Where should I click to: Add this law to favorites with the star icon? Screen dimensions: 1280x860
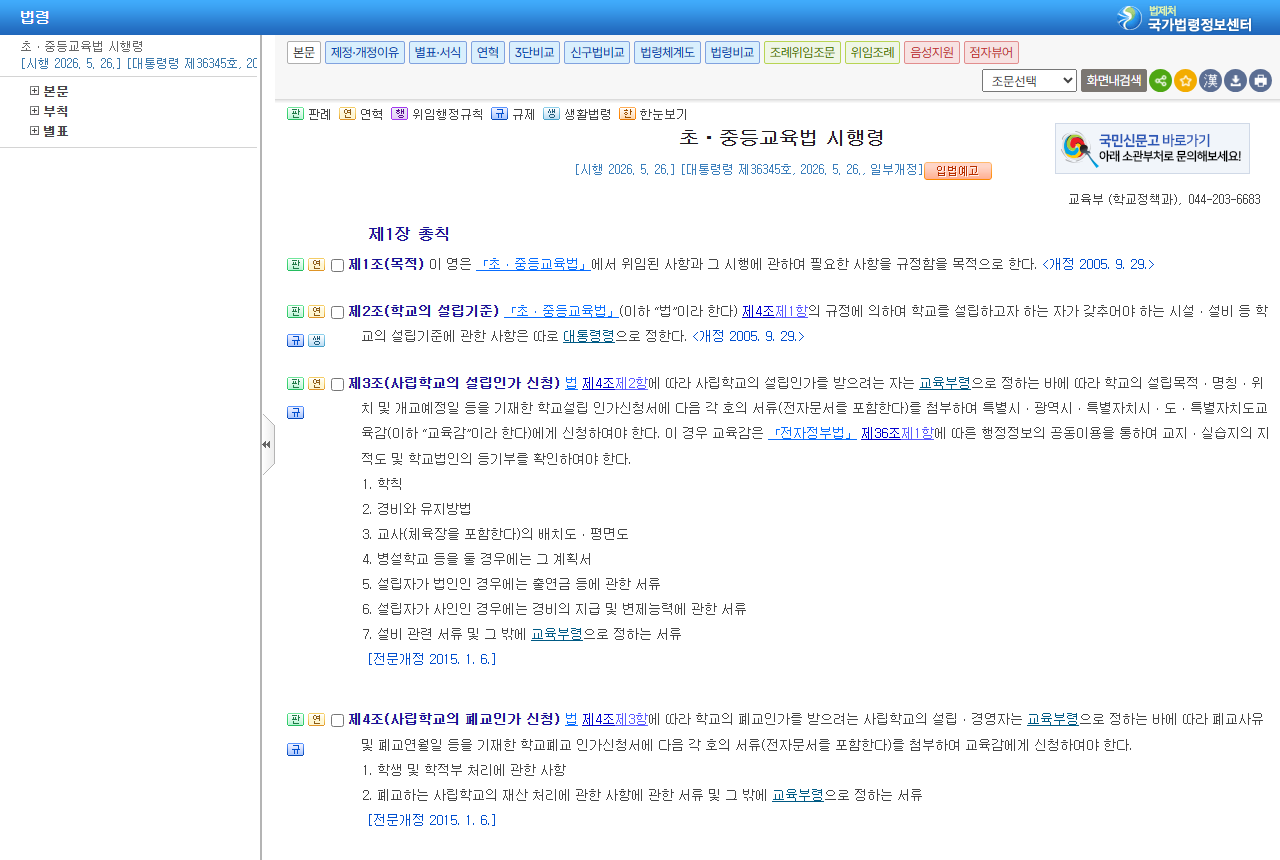[x=1185, y=81]
